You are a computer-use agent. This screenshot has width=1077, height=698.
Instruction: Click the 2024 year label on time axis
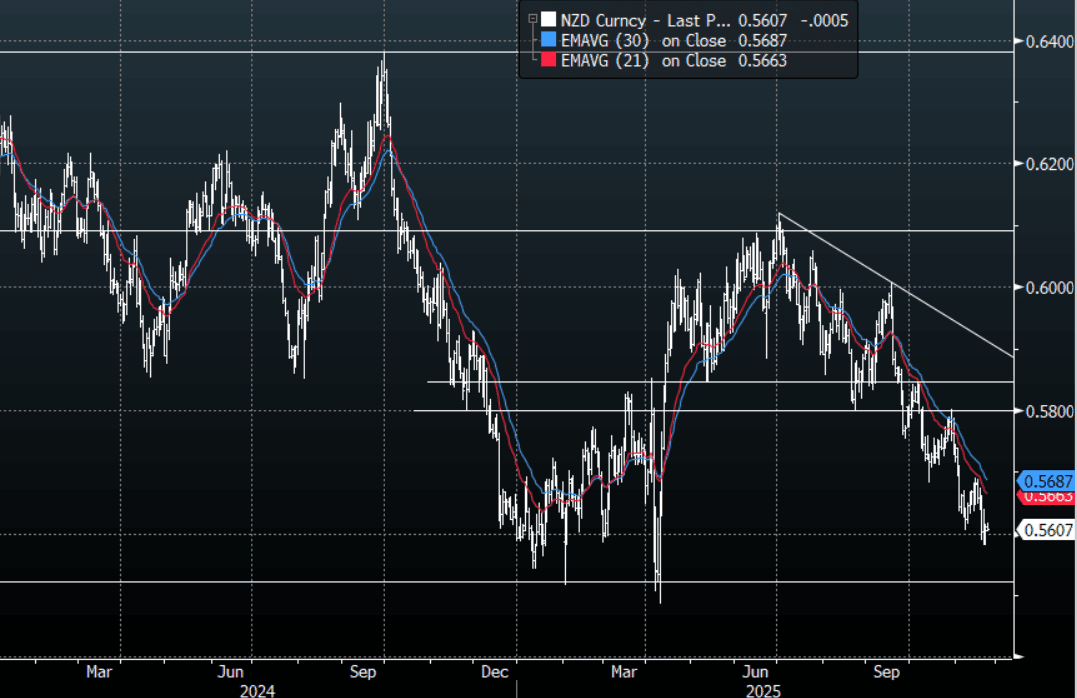click(257, 689)
